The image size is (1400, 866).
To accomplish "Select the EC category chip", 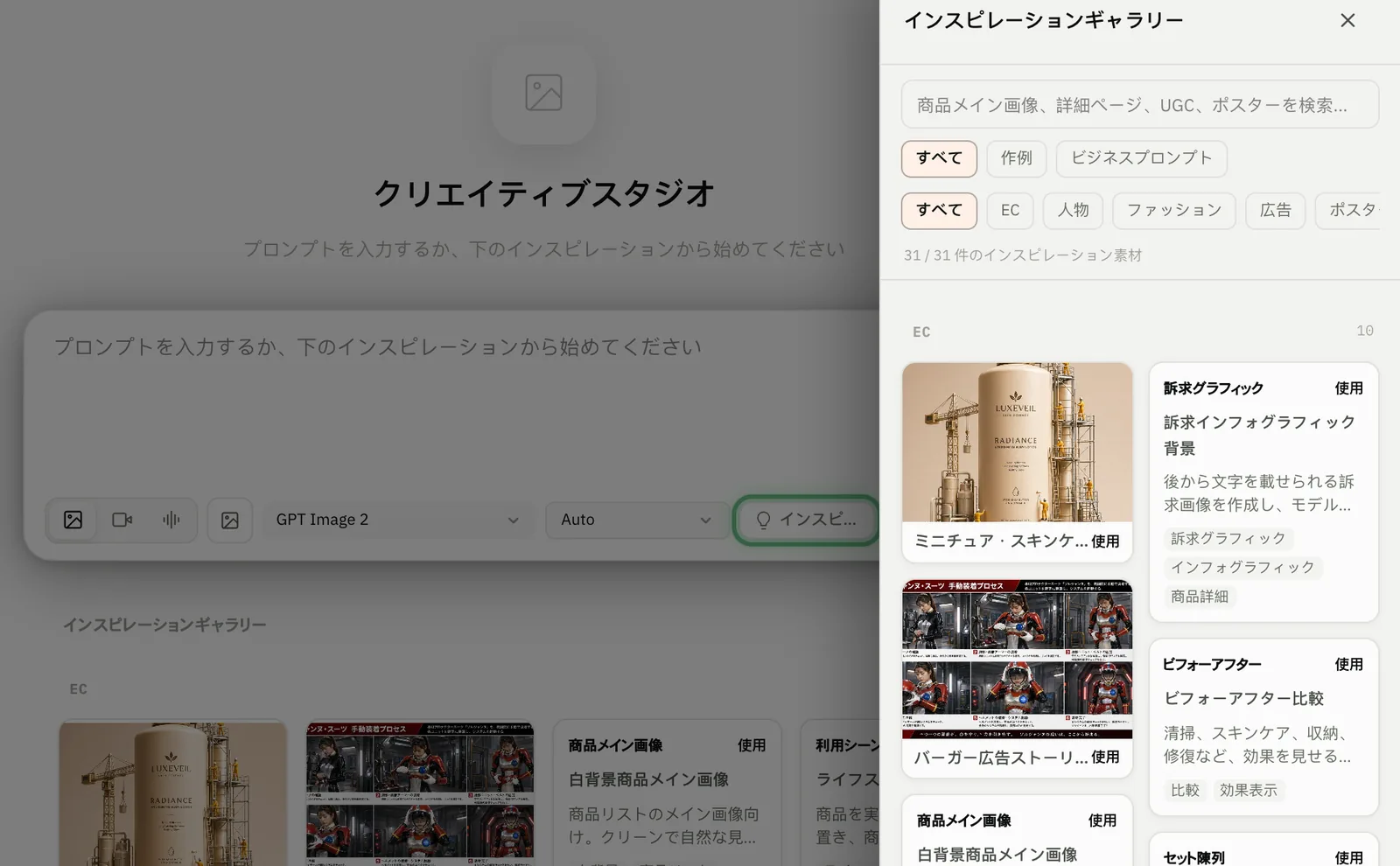I will 1010,211.
